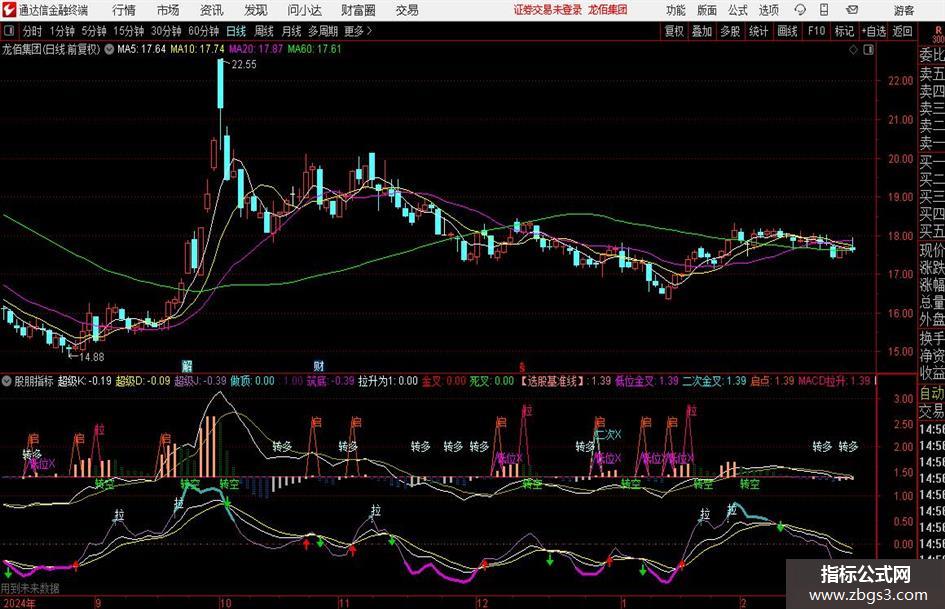The height and width of the screenshot is (609, 945).
Task: Open the 市场 menu
Action: click(168, 10)
